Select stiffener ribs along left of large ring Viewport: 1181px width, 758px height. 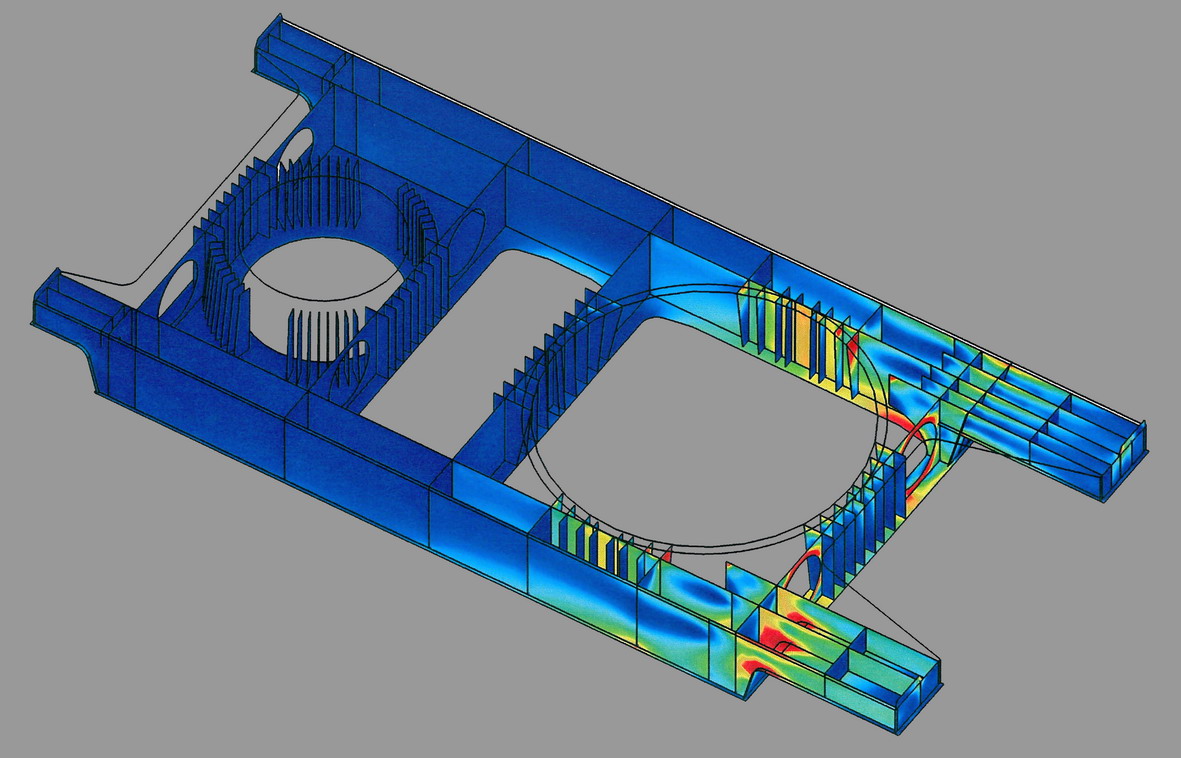click(x=550, y=350)
